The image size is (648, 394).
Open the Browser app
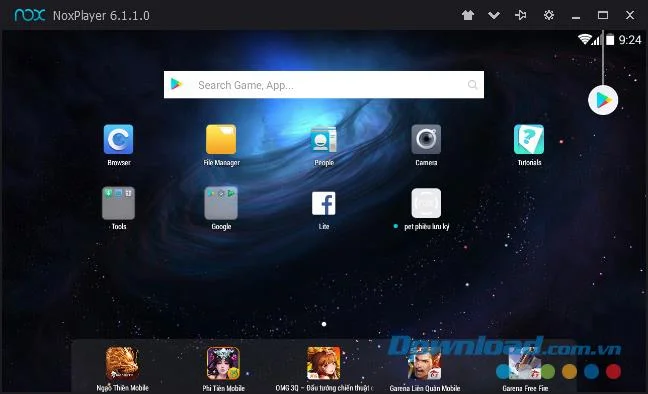(x=119, y=140)
